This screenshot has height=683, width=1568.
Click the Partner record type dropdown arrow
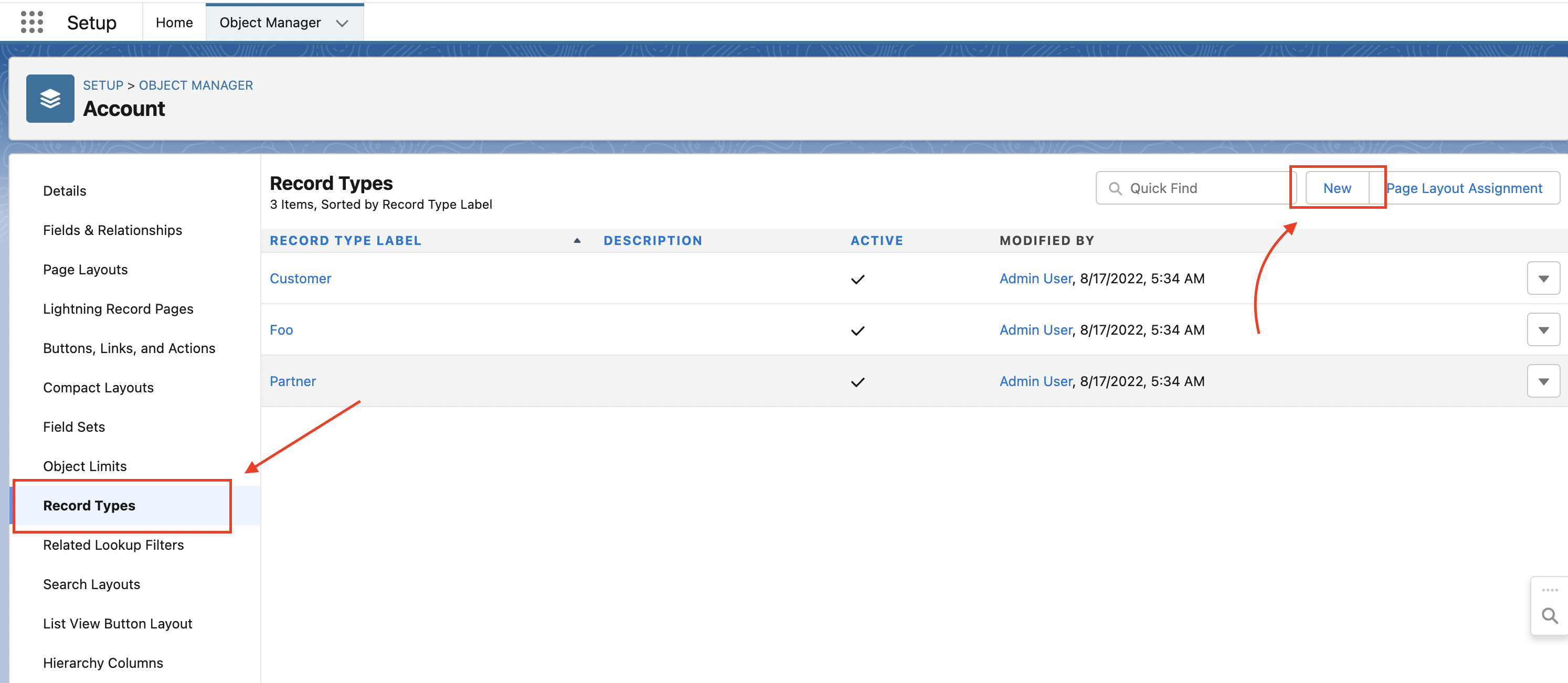[x=1544, y=381]
